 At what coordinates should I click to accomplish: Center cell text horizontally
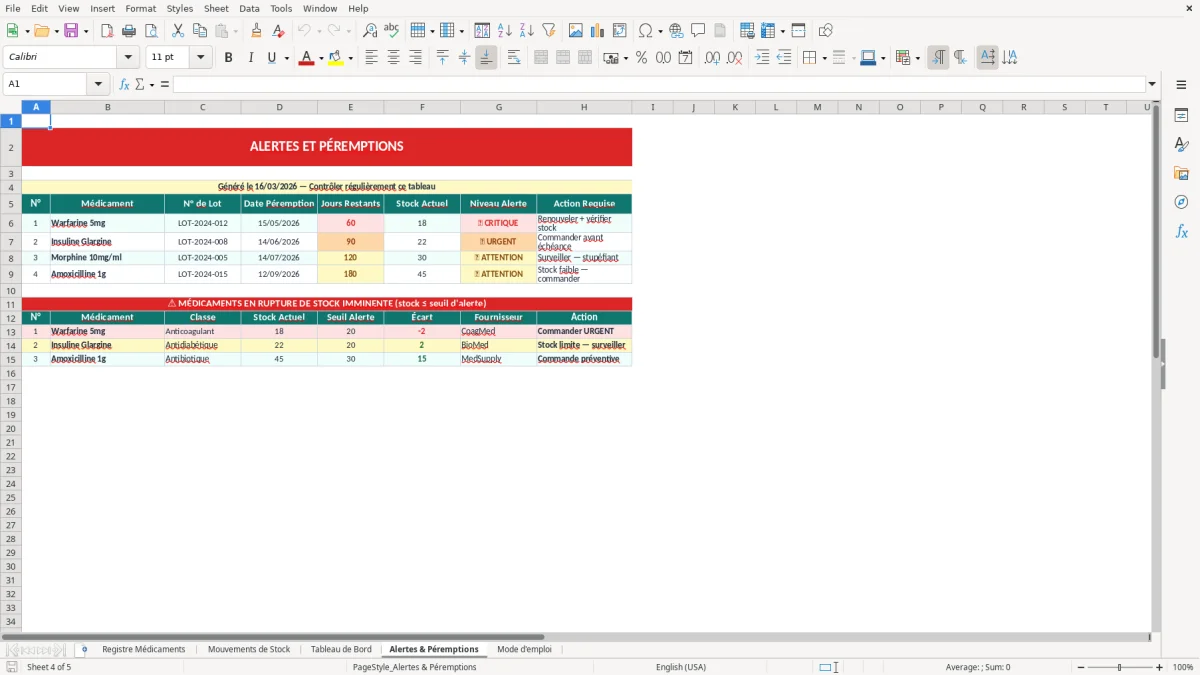394,57
